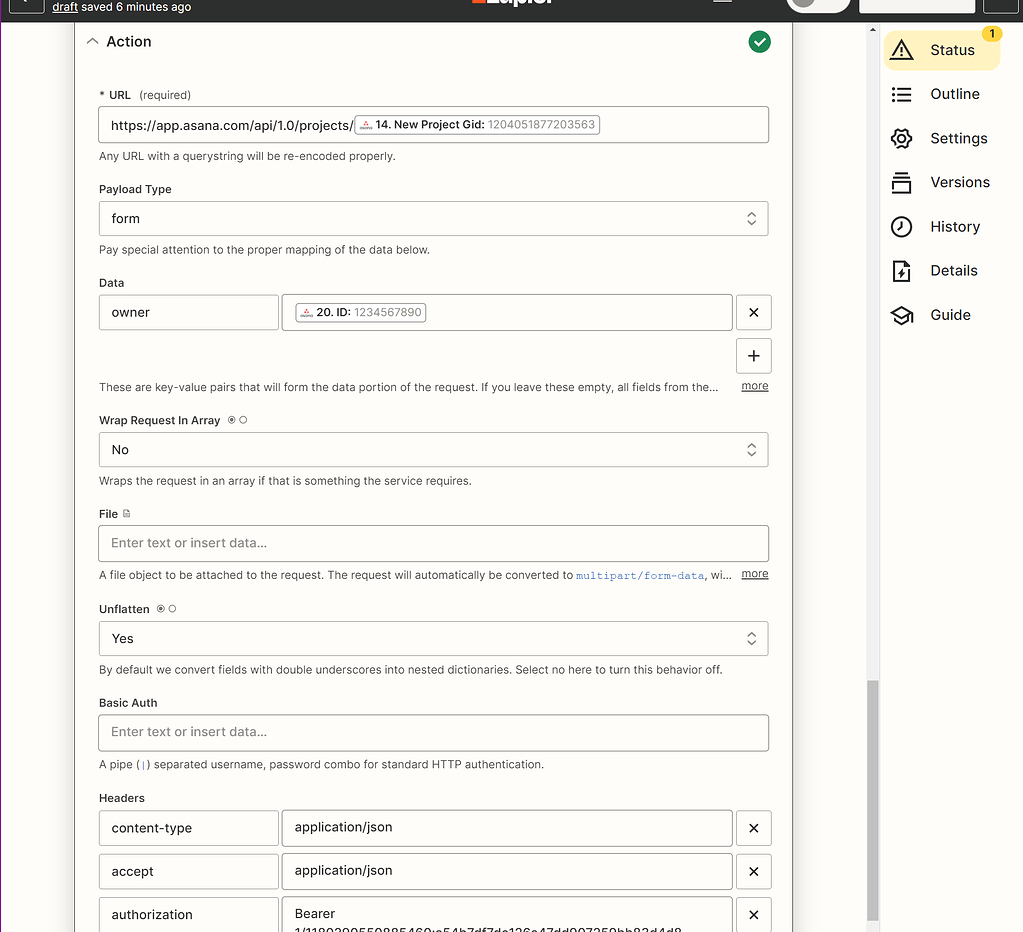Open the Details panel icon
Image resolution: width=1023 pixels, height=932 pixels.
point(902,270)
